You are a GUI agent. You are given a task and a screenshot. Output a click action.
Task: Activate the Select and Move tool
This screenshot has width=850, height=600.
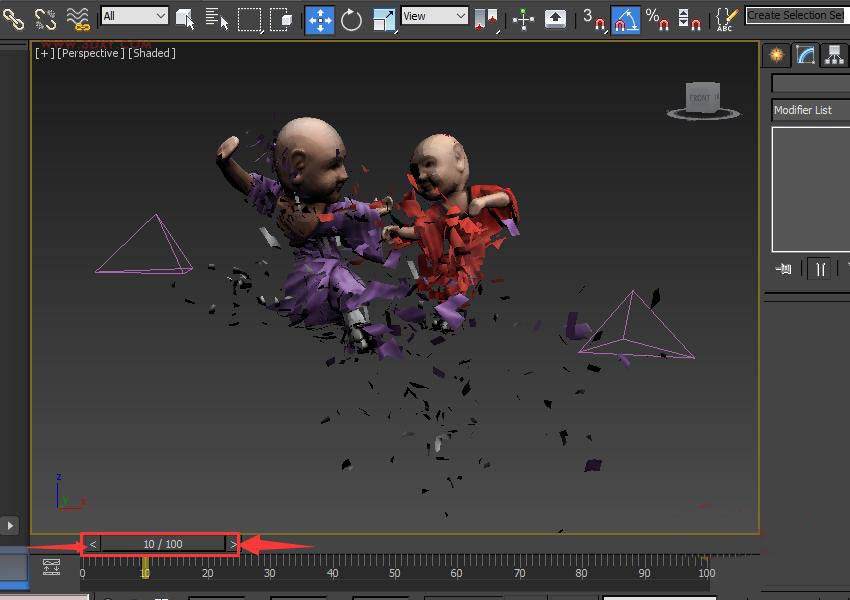(x=319, y=18)
